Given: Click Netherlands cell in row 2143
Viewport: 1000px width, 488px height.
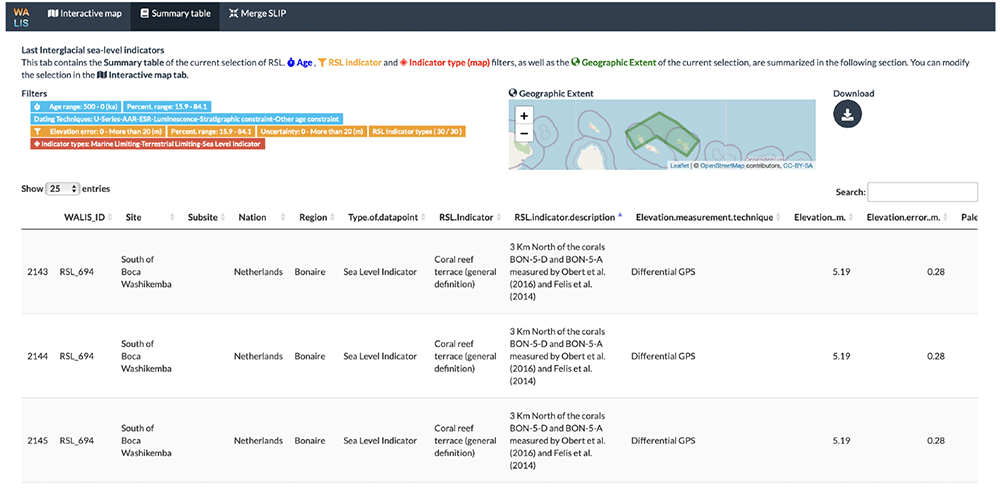Looking at the screenshot, I should tap(258, 272).
